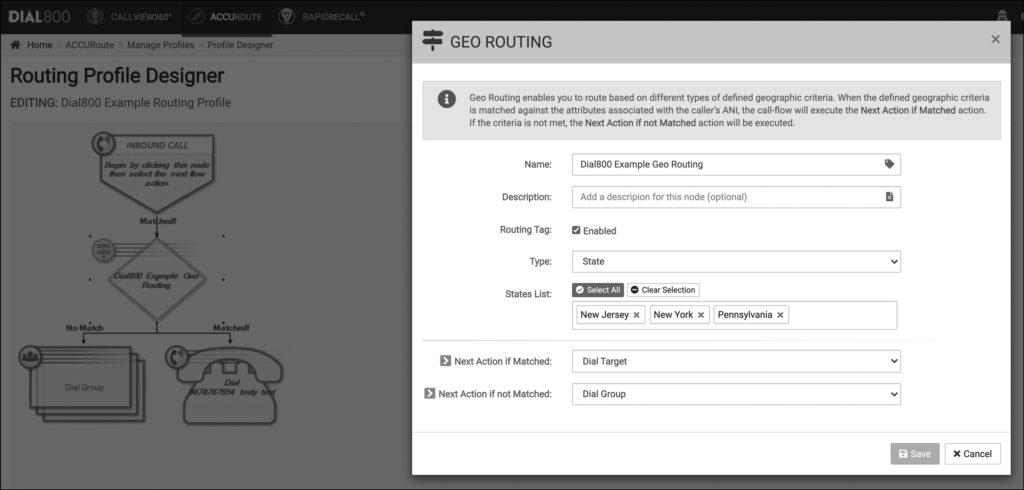Open the Type dropdown showing State
This screenshot has height=490, width=1024.
(736, 262)
